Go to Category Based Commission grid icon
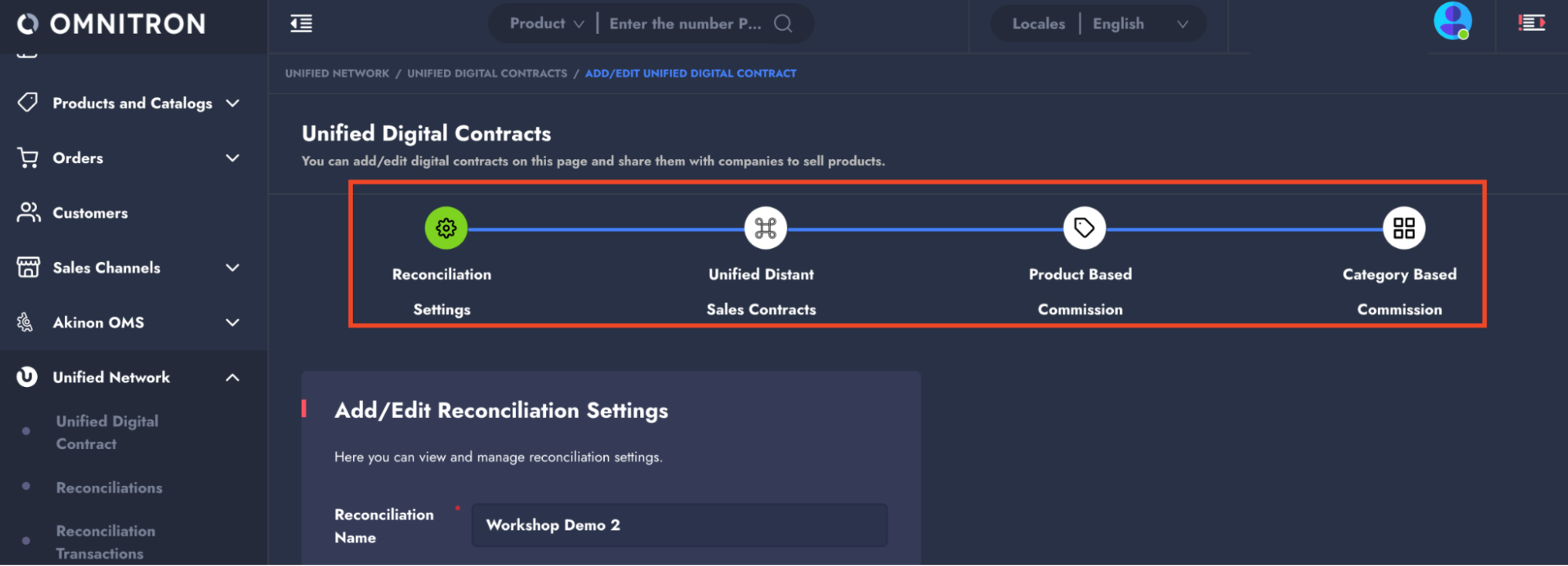This screenshot has height=566, width=1568. [x=1403, y=228]
